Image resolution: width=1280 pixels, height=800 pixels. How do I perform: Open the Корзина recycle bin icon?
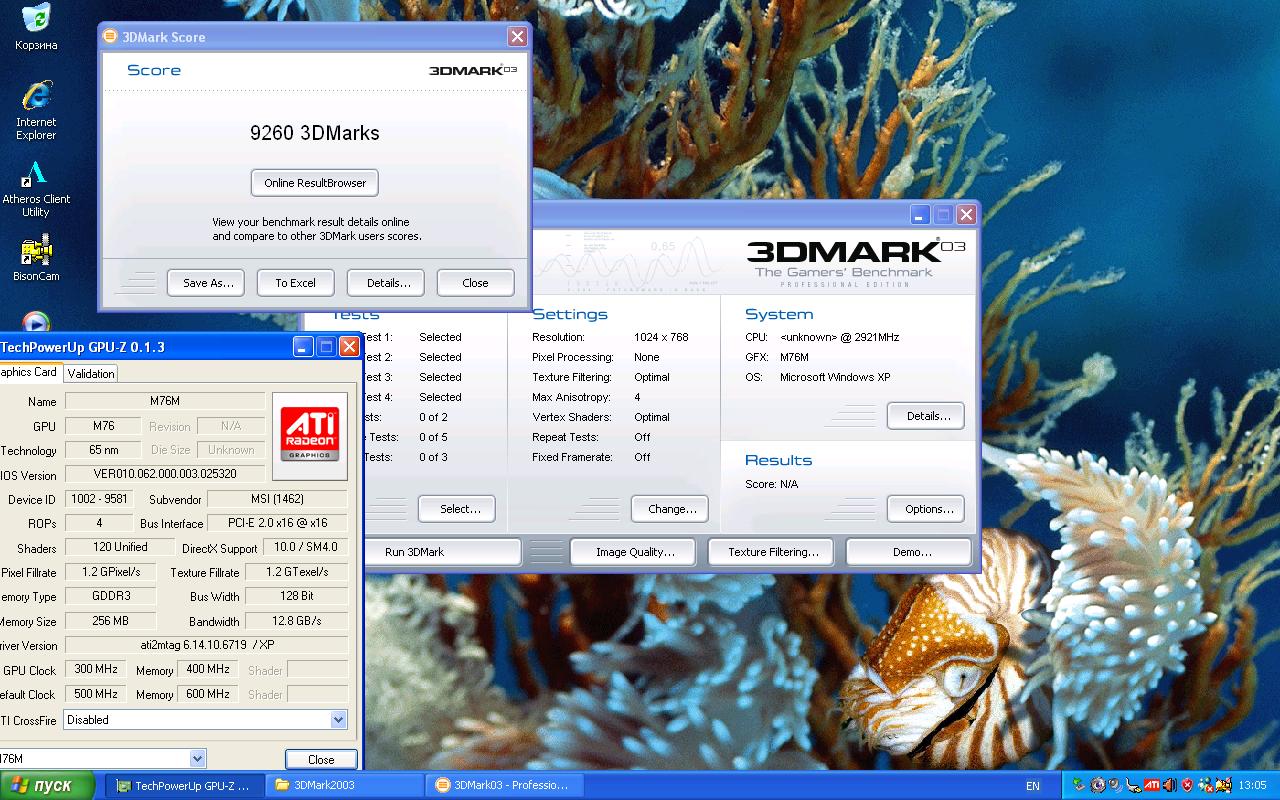pos(36,26)
